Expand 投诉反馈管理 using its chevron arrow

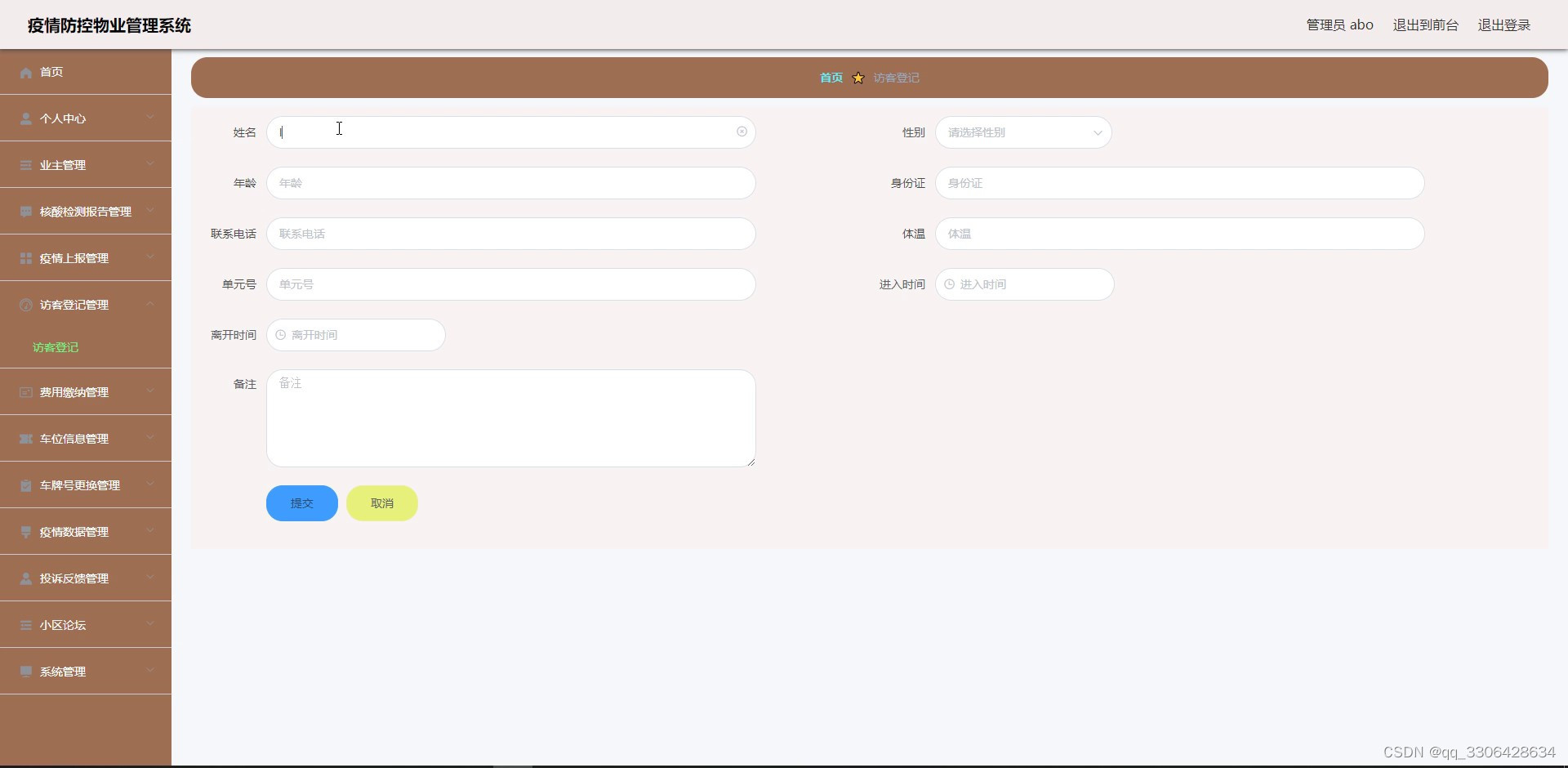[150, 578]
